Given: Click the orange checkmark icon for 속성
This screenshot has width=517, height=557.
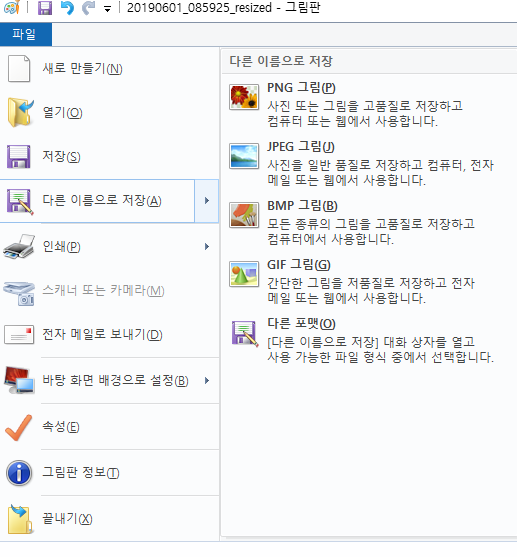Looking at the screenshot, I should tap(18, 427).
